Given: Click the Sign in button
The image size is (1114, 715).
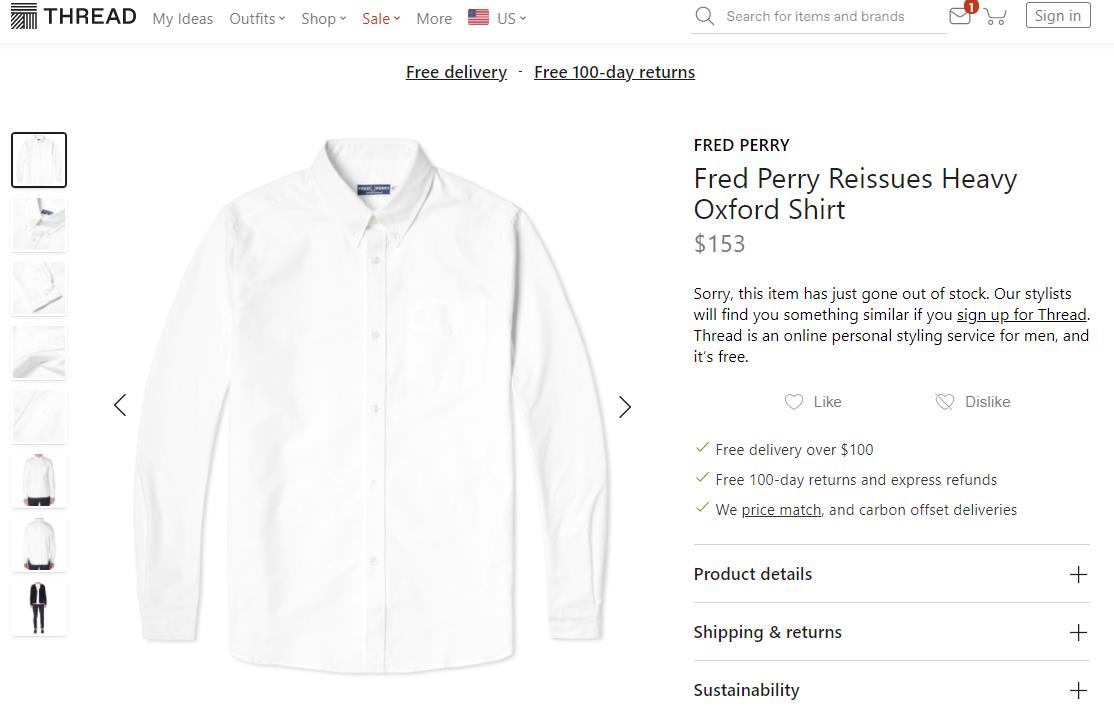Looking at the screenshot, I should (x=1057, y=16).
